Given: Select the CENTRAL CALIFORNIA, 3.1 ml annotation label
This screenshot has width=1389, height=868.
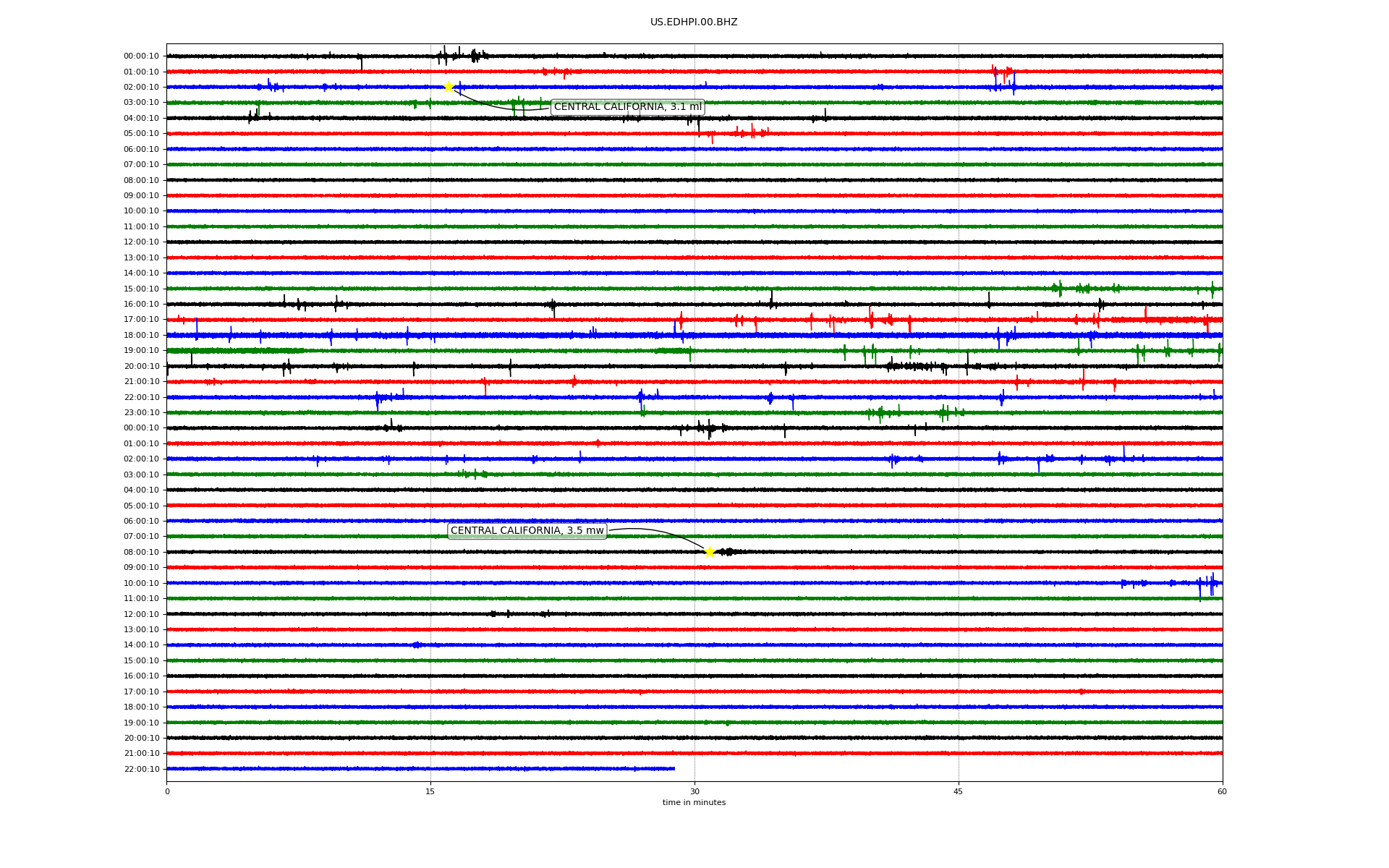Looking at the screenshot, I should click(627, 107).
